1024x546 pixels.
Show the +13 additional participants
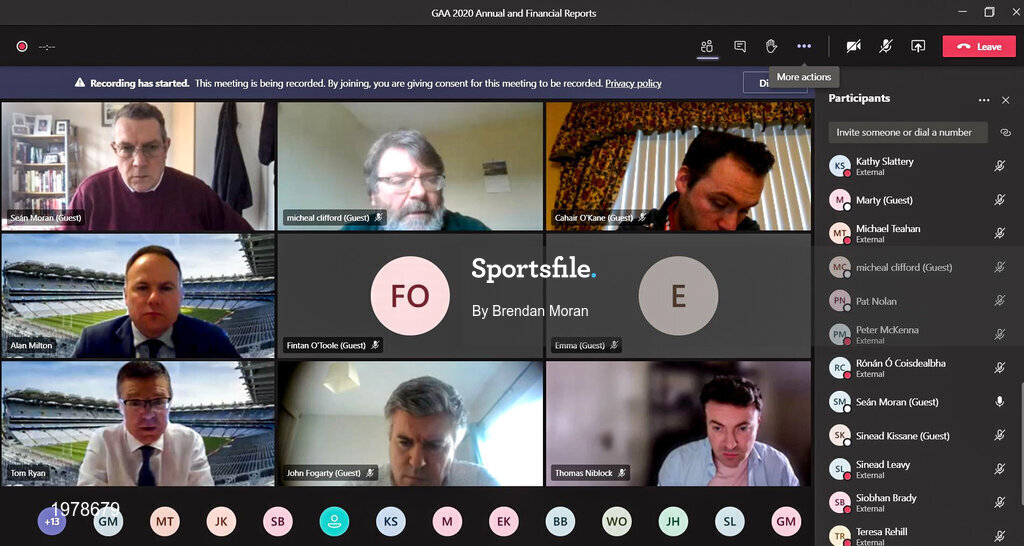click(52, 521)
